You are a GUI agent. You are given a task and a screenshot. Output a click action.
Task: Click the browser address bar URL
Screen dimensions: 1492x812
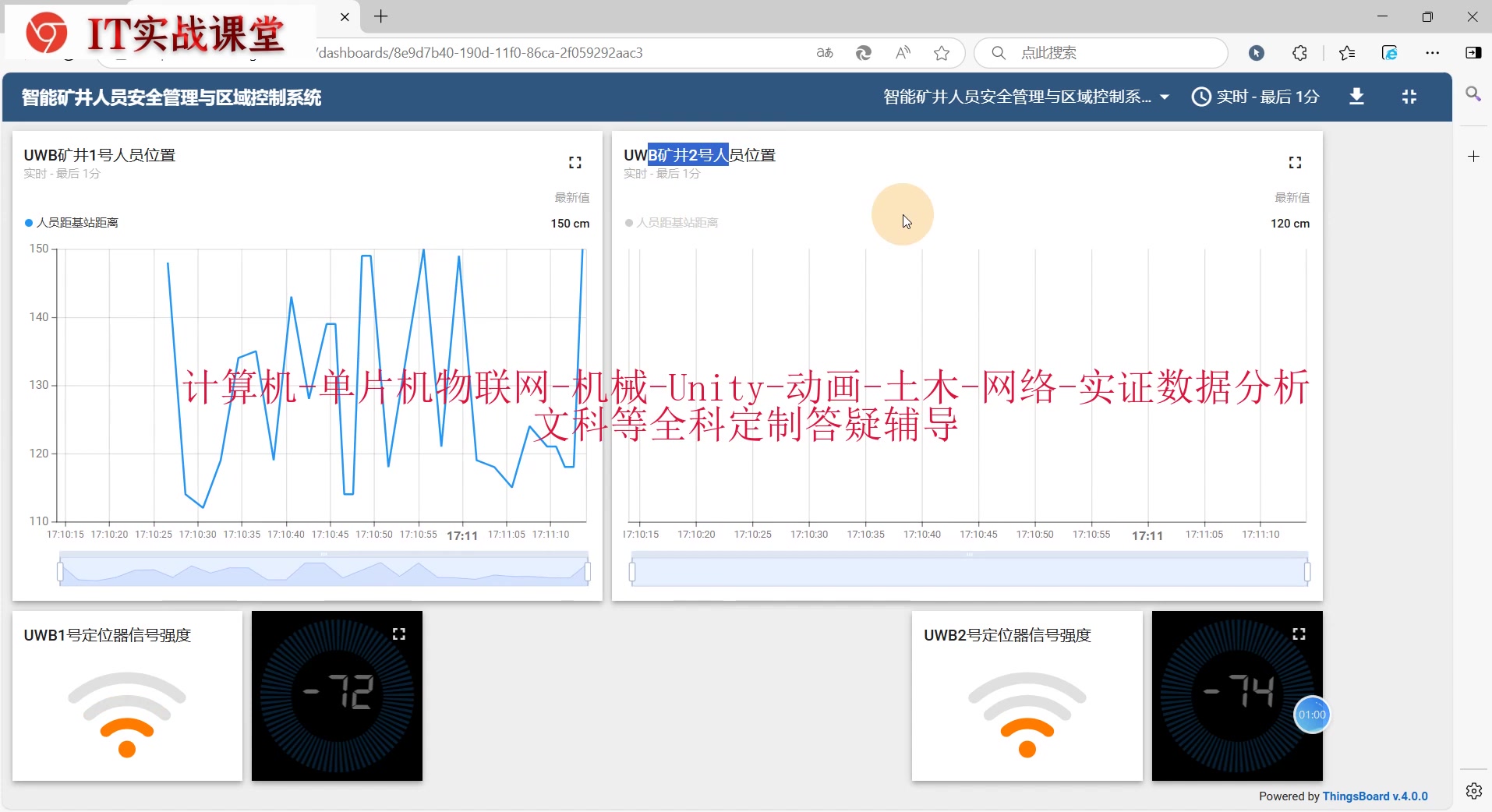pos(480,53)
